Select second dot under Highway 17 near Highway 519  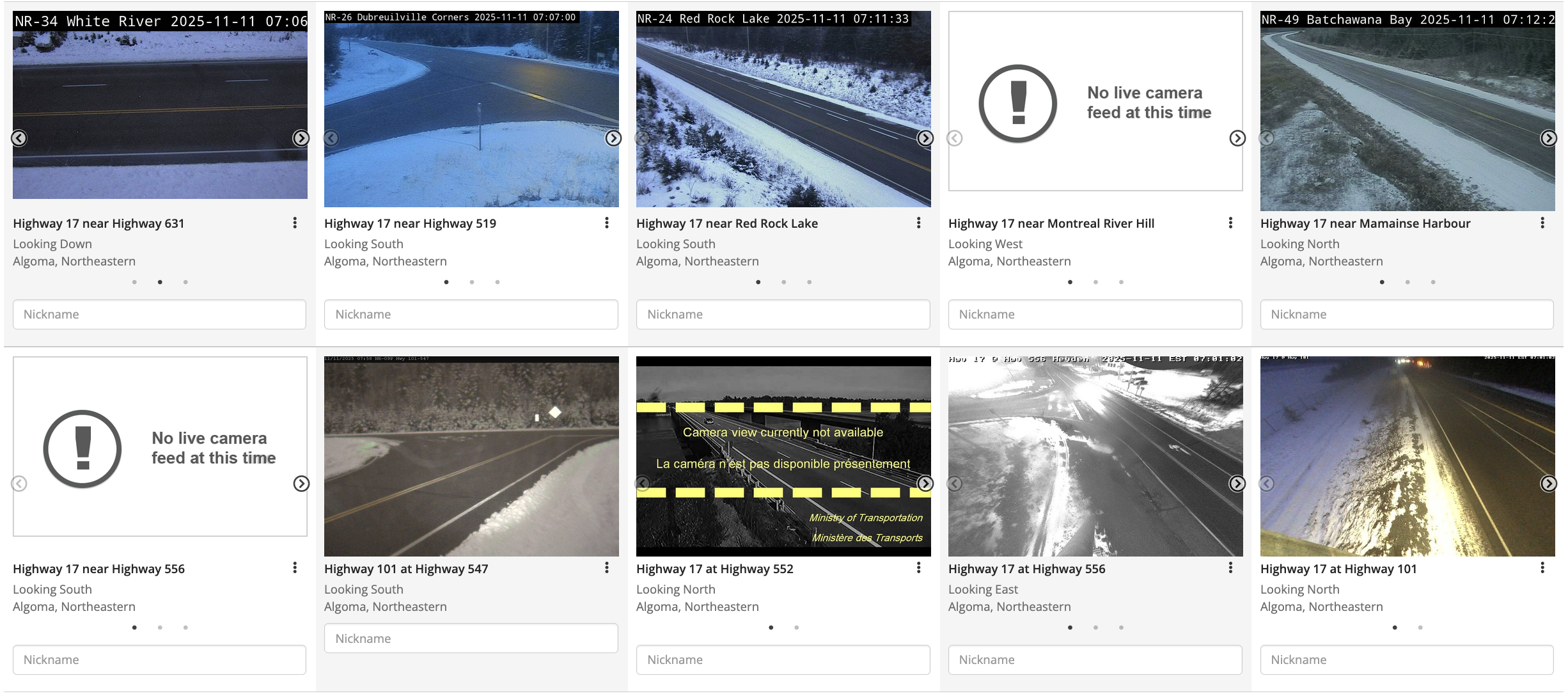(472, 282)
